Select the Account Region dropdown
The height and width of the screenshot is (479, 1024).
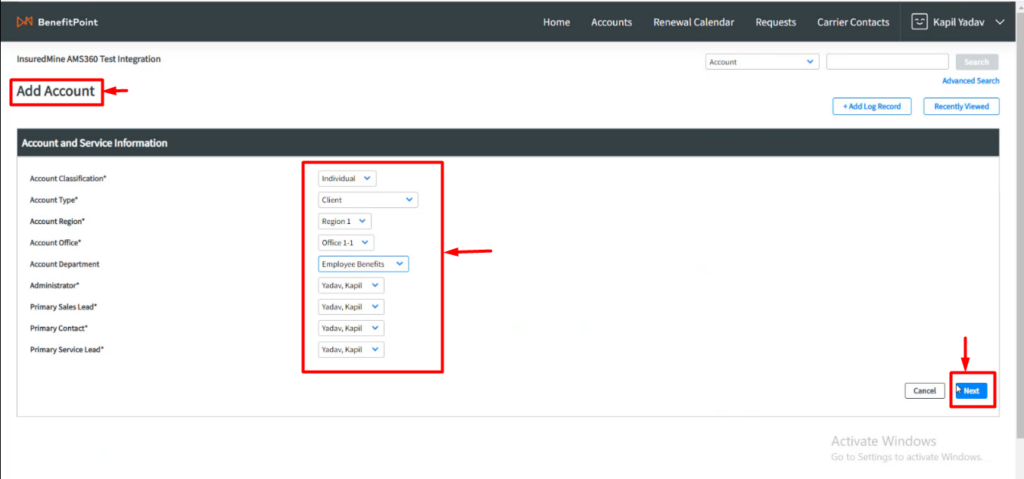tap(344, 221)
